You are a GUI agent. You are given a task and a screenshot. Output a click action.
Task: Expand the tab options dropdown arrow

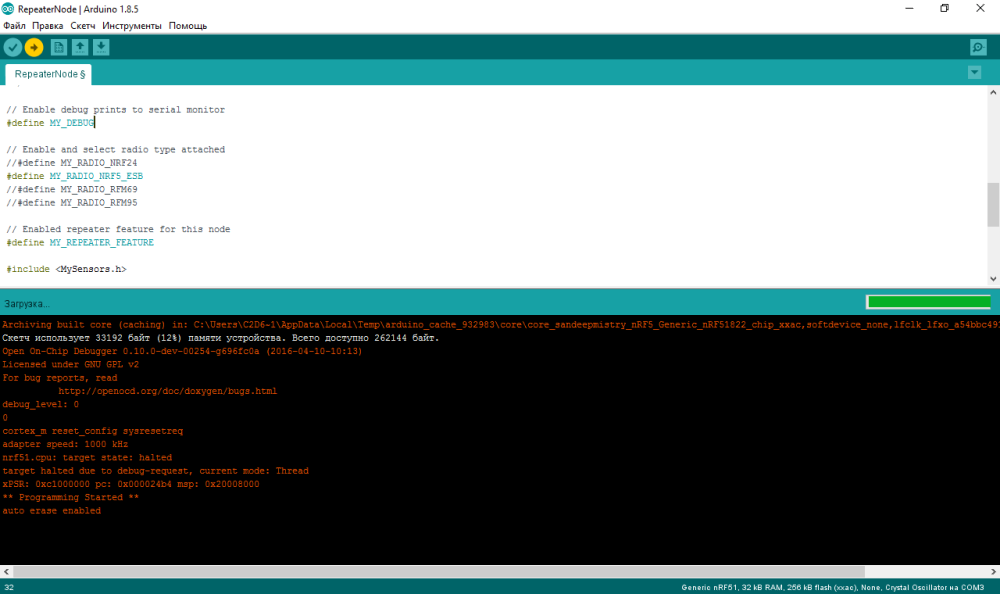click(975, 73)
